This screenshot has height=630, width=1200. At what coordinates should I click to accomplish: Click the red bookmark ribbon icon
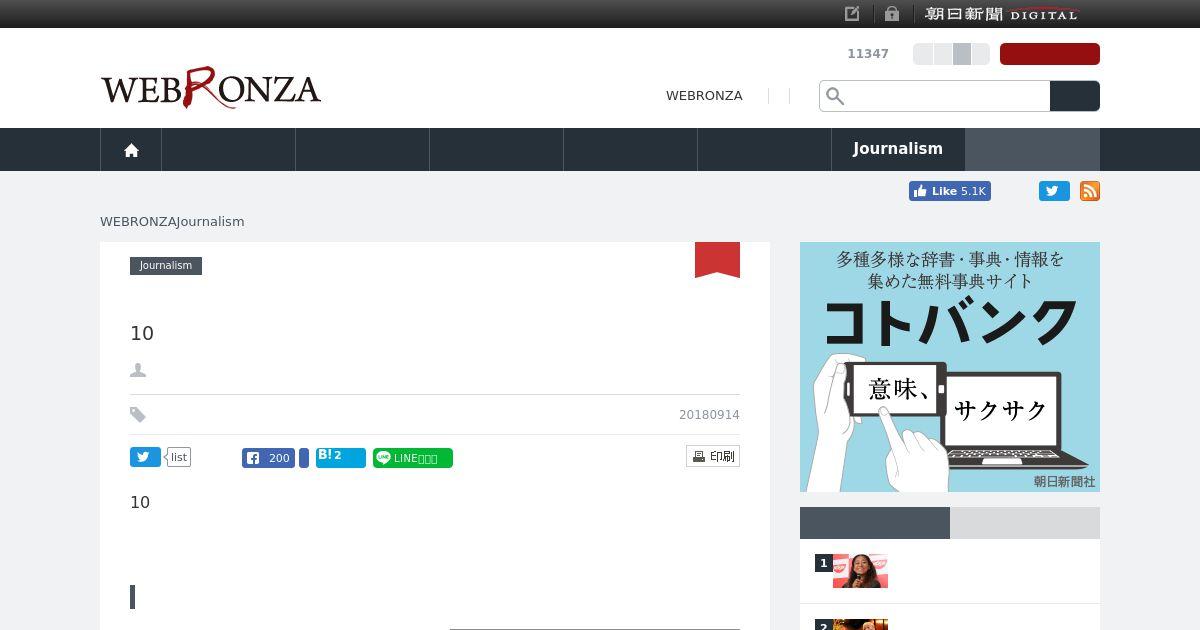(717, 260)
